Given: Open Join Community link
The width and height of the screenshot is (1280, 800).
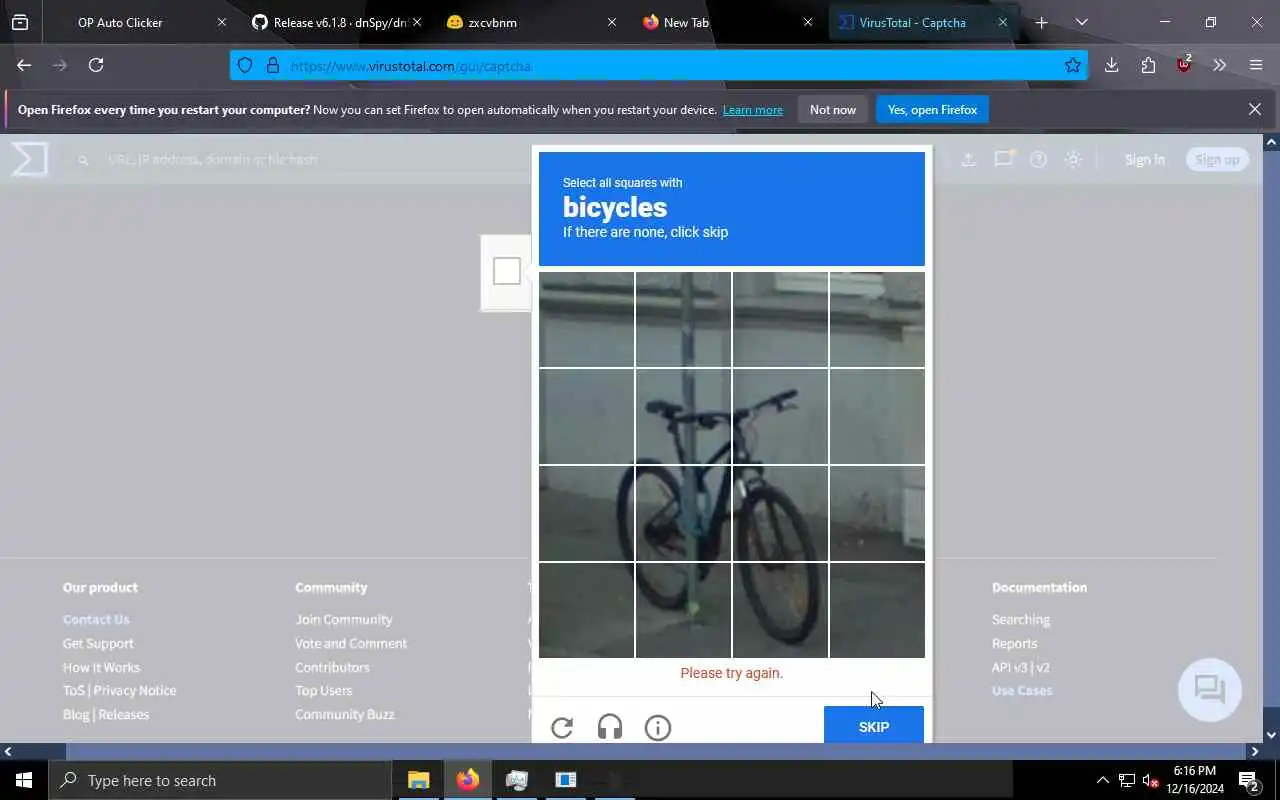Looking at the screenshot, I should pos(343,619).
